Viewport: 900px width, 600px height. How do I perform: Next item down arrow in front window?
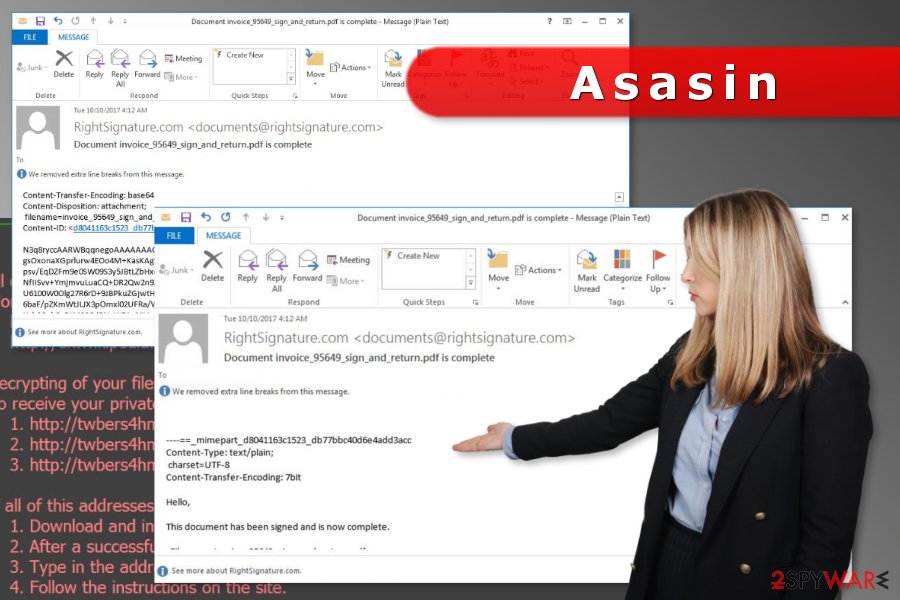(265, 217)
